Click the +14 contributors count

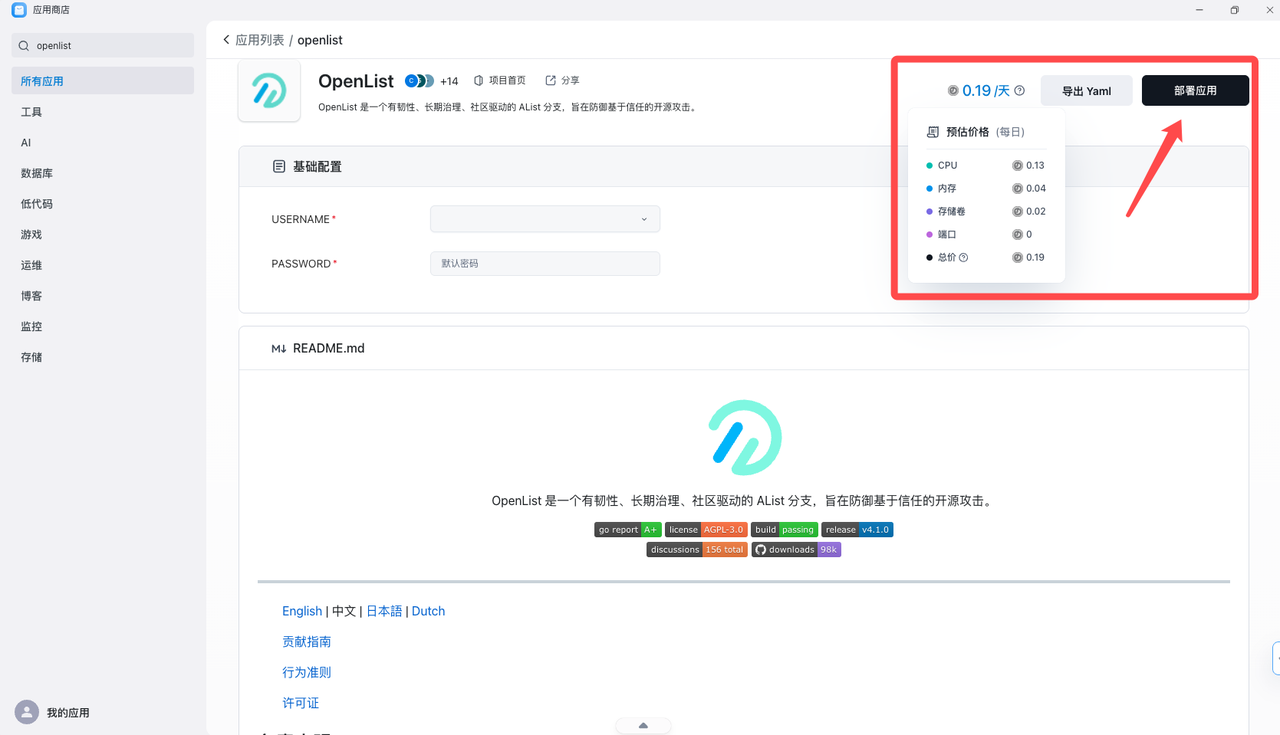(449, 81)
